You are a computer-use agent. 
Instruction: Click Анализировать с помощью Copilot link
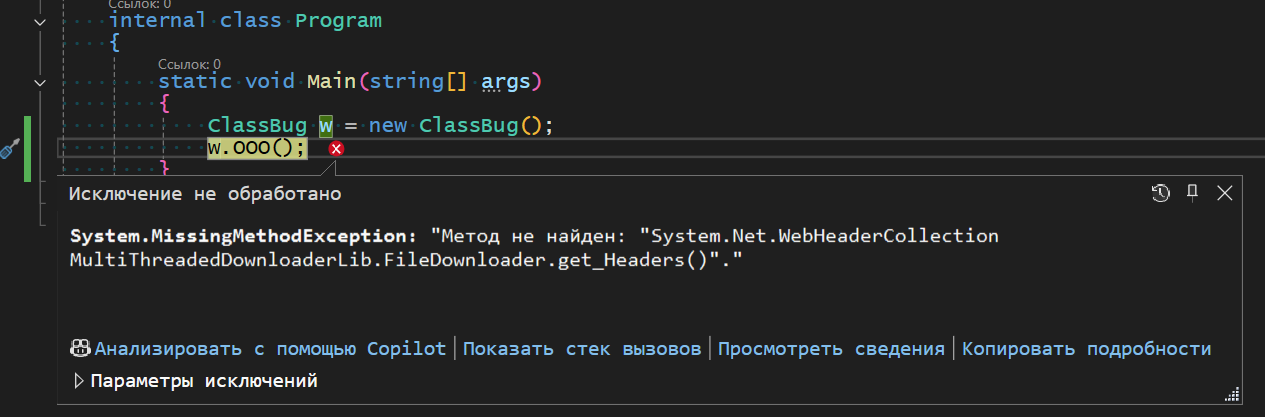pos(270,349)
